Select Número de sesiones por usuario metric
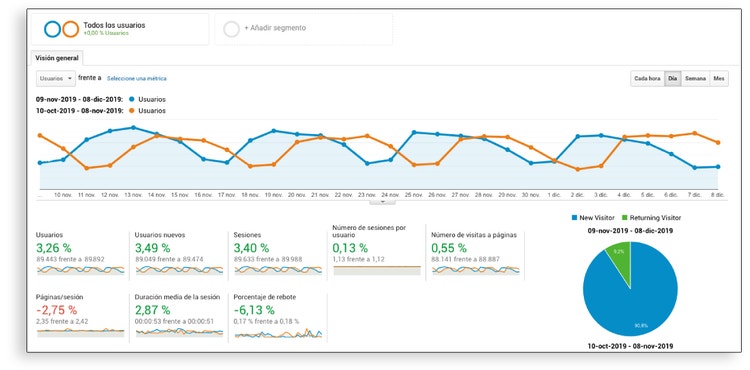Screen dimensions: 750x370 click(x=376, y=250)
